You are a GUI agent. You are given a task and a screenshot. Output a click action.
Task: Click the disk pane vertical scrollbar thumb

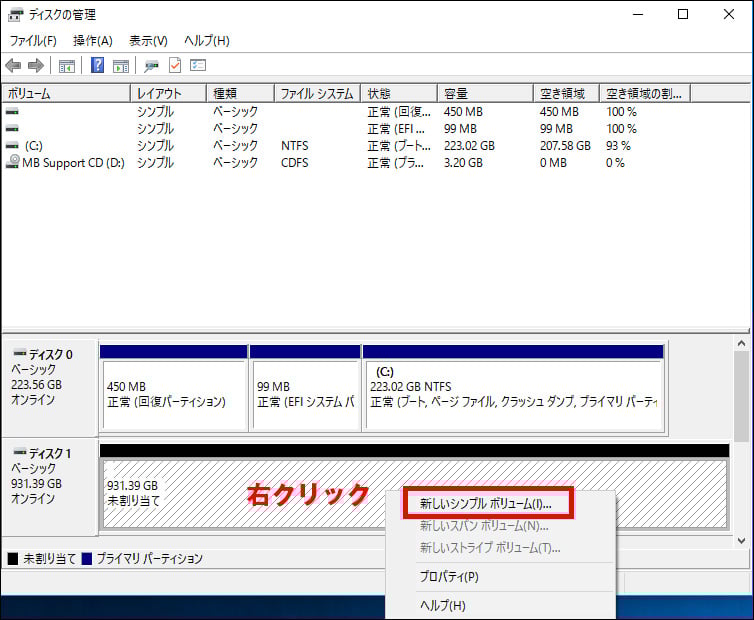coord(741,396)
